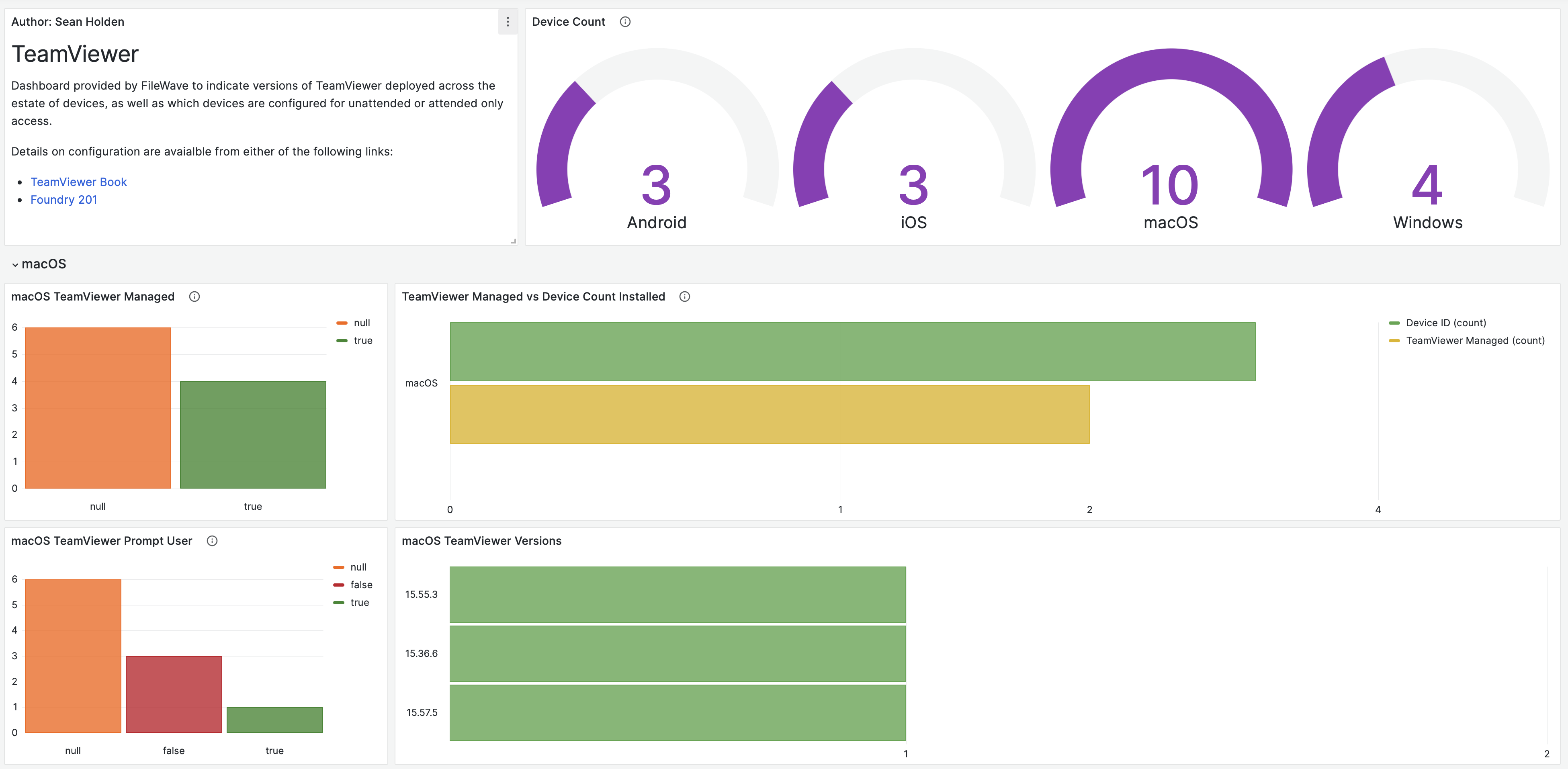Click the green true bar in TeamViewer Managed chart

(x=253, y=434)
